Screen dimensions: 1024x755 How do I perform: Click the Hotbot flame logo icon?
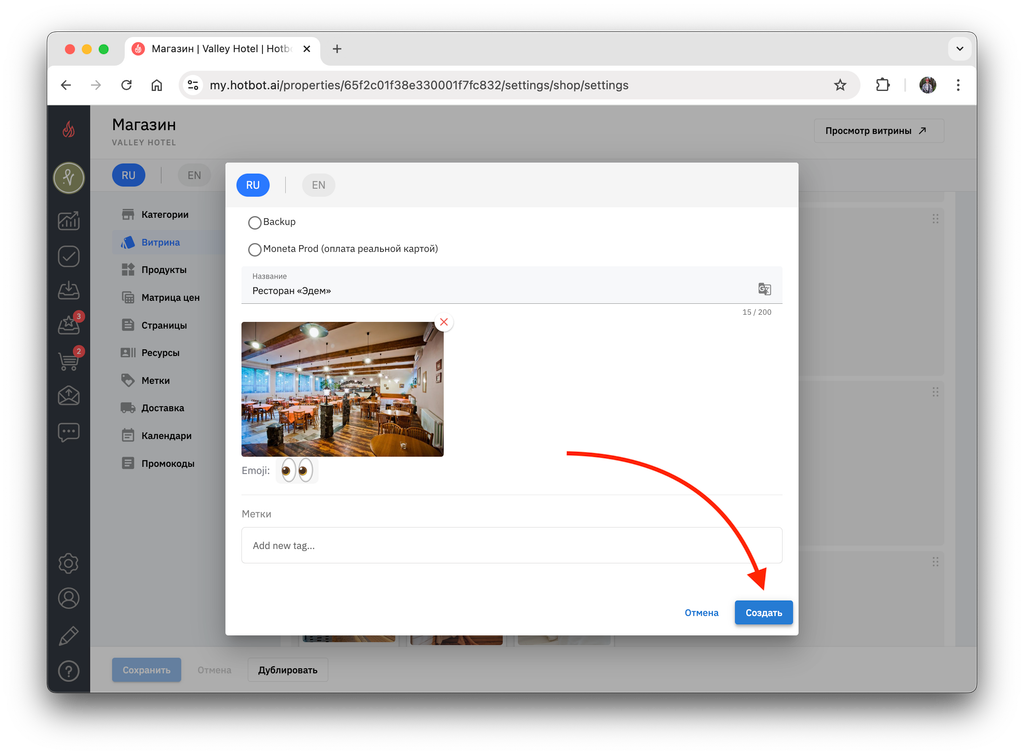pyautogui.click(x=69, y=129)
